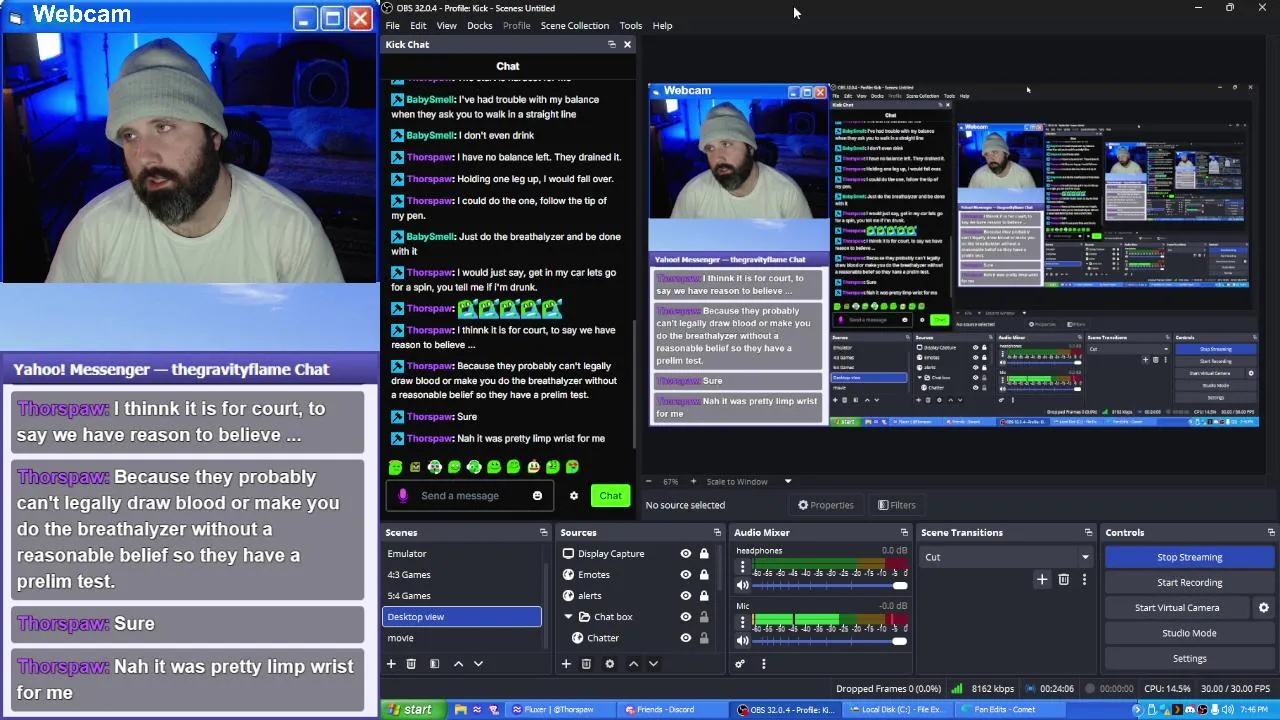1280x720 pixels.
Task: Mute the Mic audio channel
Action: 742,640
